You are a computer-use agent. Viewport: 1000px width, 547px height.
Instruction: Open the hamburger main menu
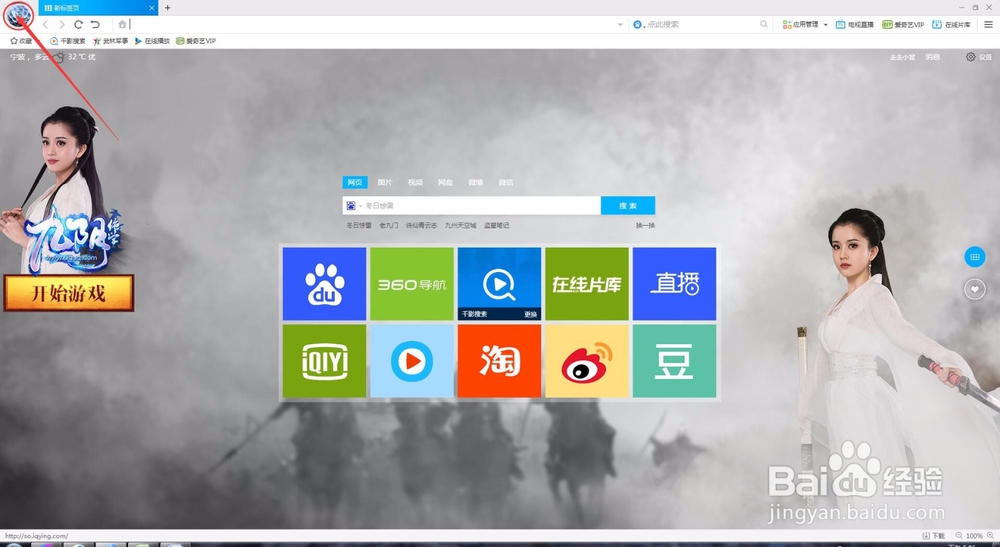(x=988, y=24)
